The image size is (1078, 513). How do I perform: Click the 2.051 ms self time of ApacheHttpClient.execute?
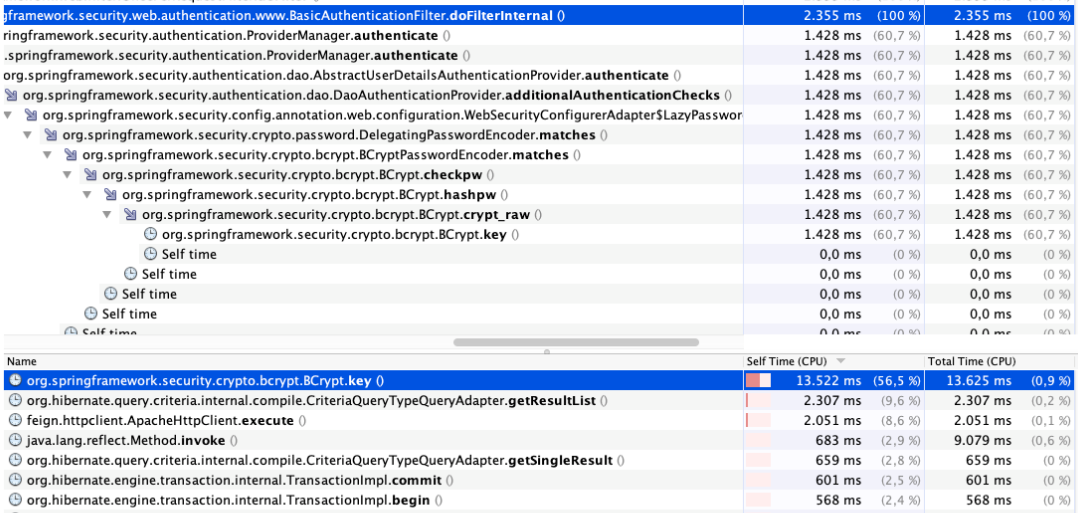tap(833, 420)
